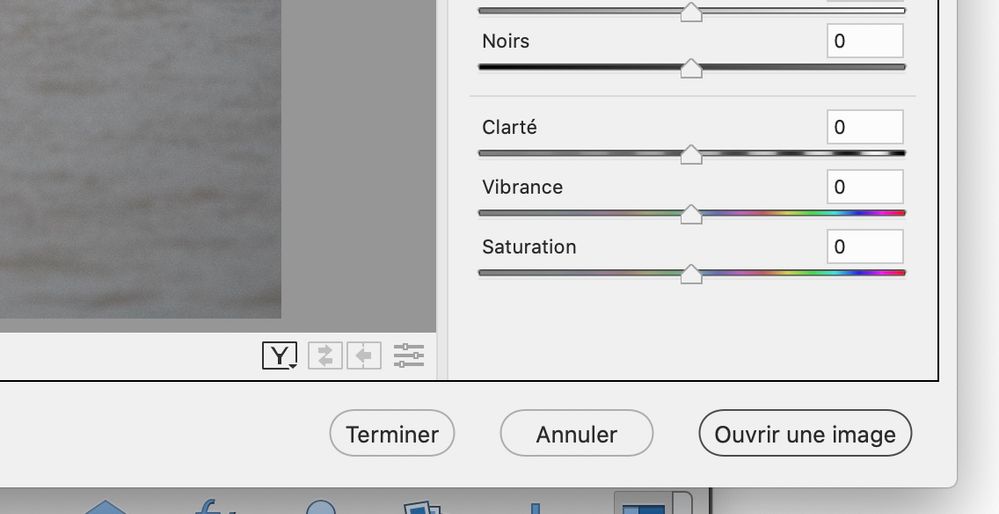The height and width of the screenshot is (514, 999).
Task: Click the Clarté value field
Action: click(x=865, y=127)
